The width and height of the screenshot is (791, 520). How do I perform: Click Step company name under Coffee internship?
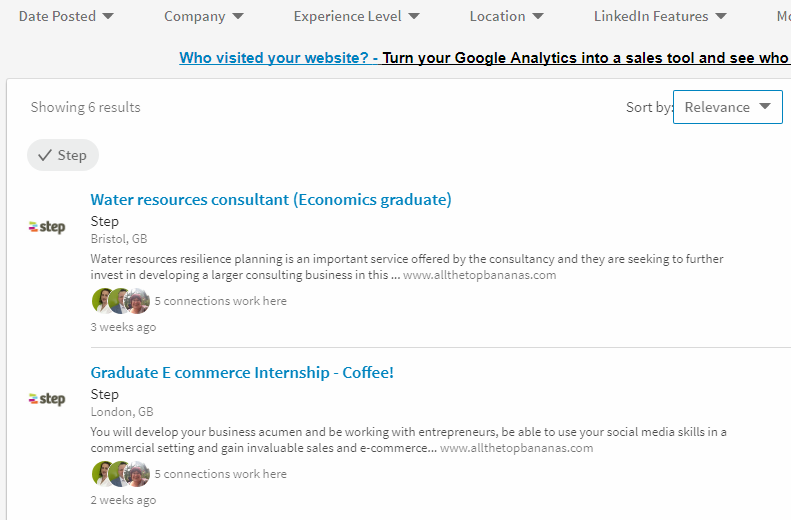(x=105, y=394)
